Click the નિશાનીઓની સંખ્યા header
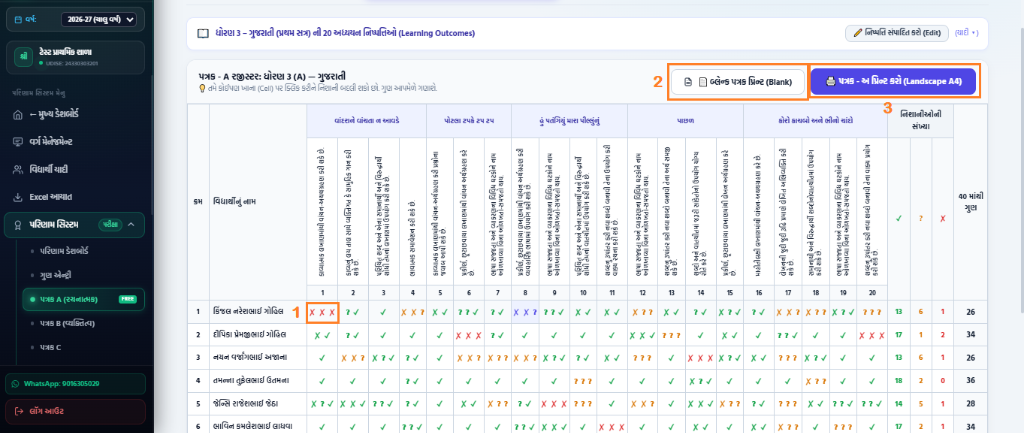Screen dimensions: 1024x433 [920, 121]
